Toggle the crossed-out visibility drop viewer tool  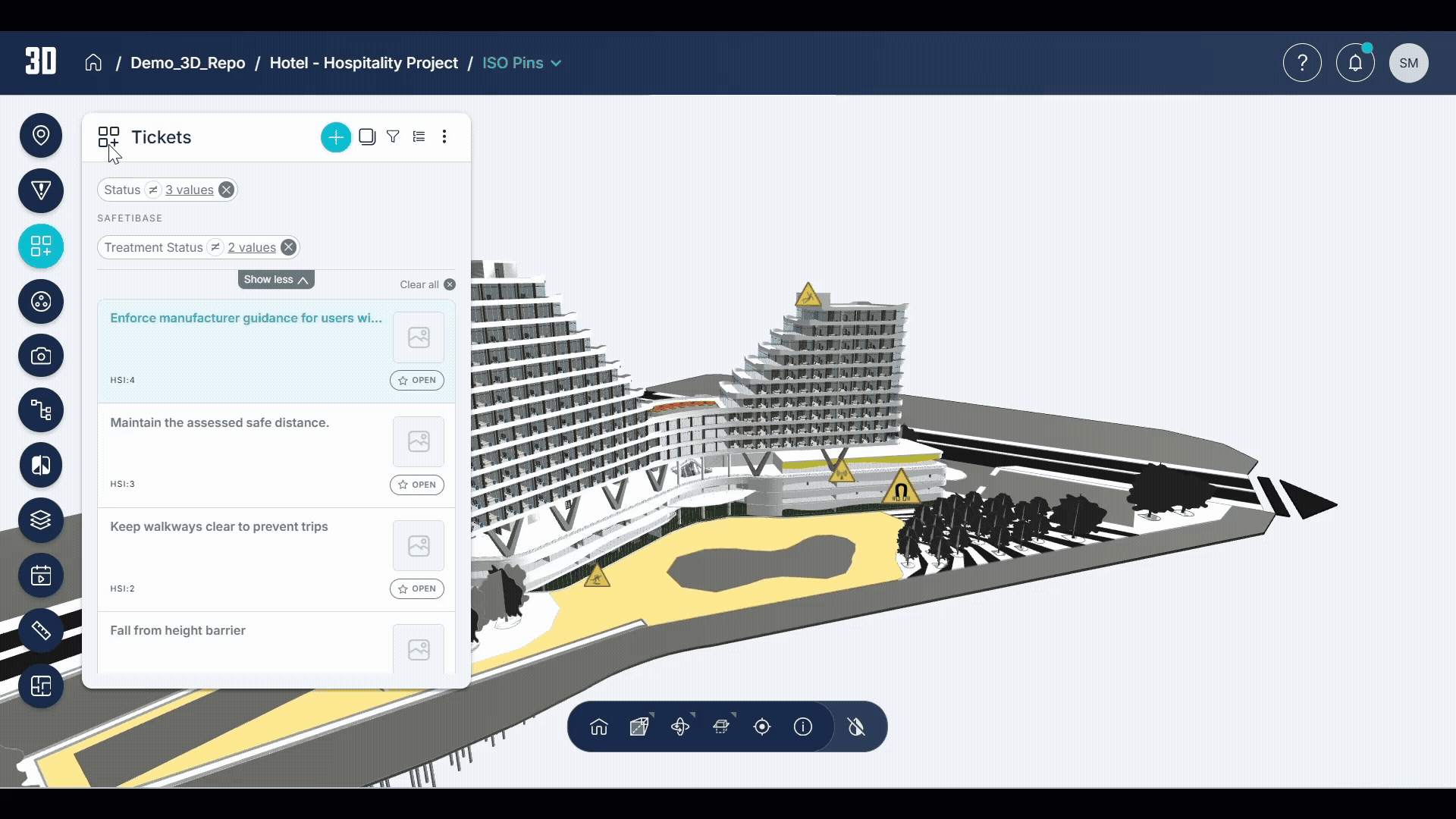click(x=857, y=727)
